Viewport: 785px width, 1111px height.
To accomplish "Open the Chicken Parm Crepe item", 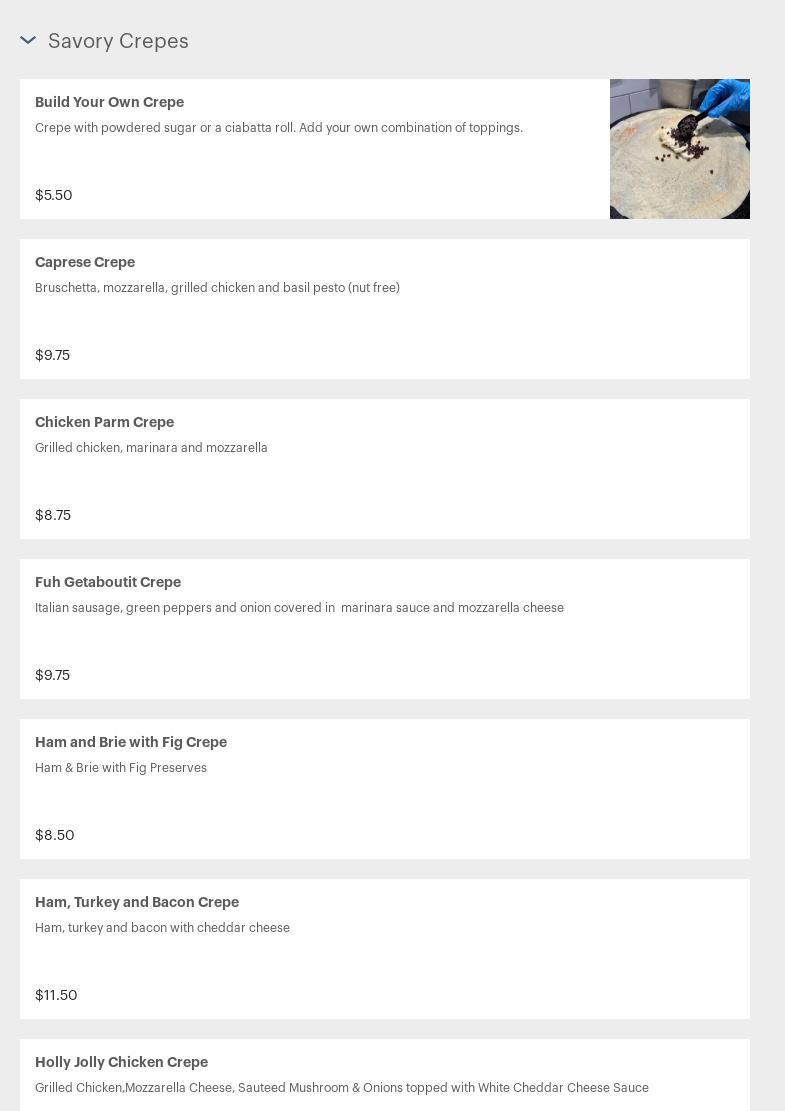I will [x=104, y=422].
